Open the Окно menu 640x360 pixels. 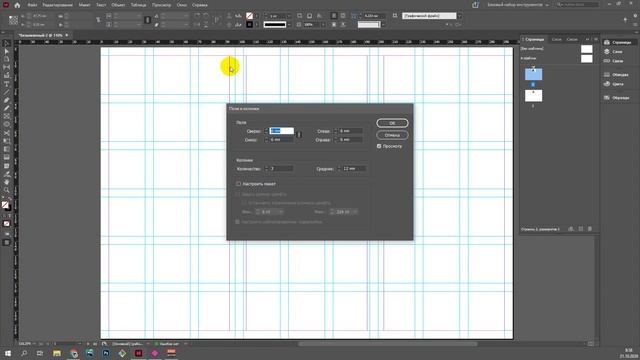182,5
